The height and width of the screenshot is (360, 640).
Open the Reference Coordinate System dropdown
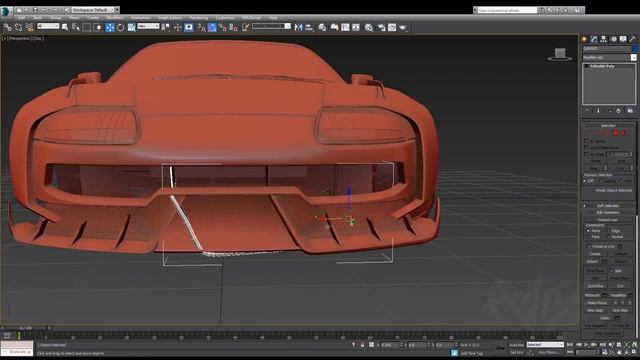pos(148,26)
